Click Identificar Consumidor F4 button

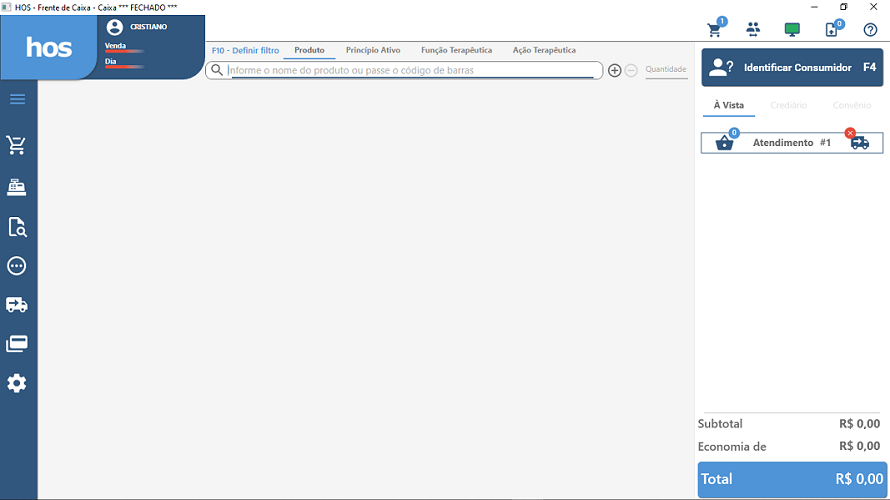click(x=792, y=67)
